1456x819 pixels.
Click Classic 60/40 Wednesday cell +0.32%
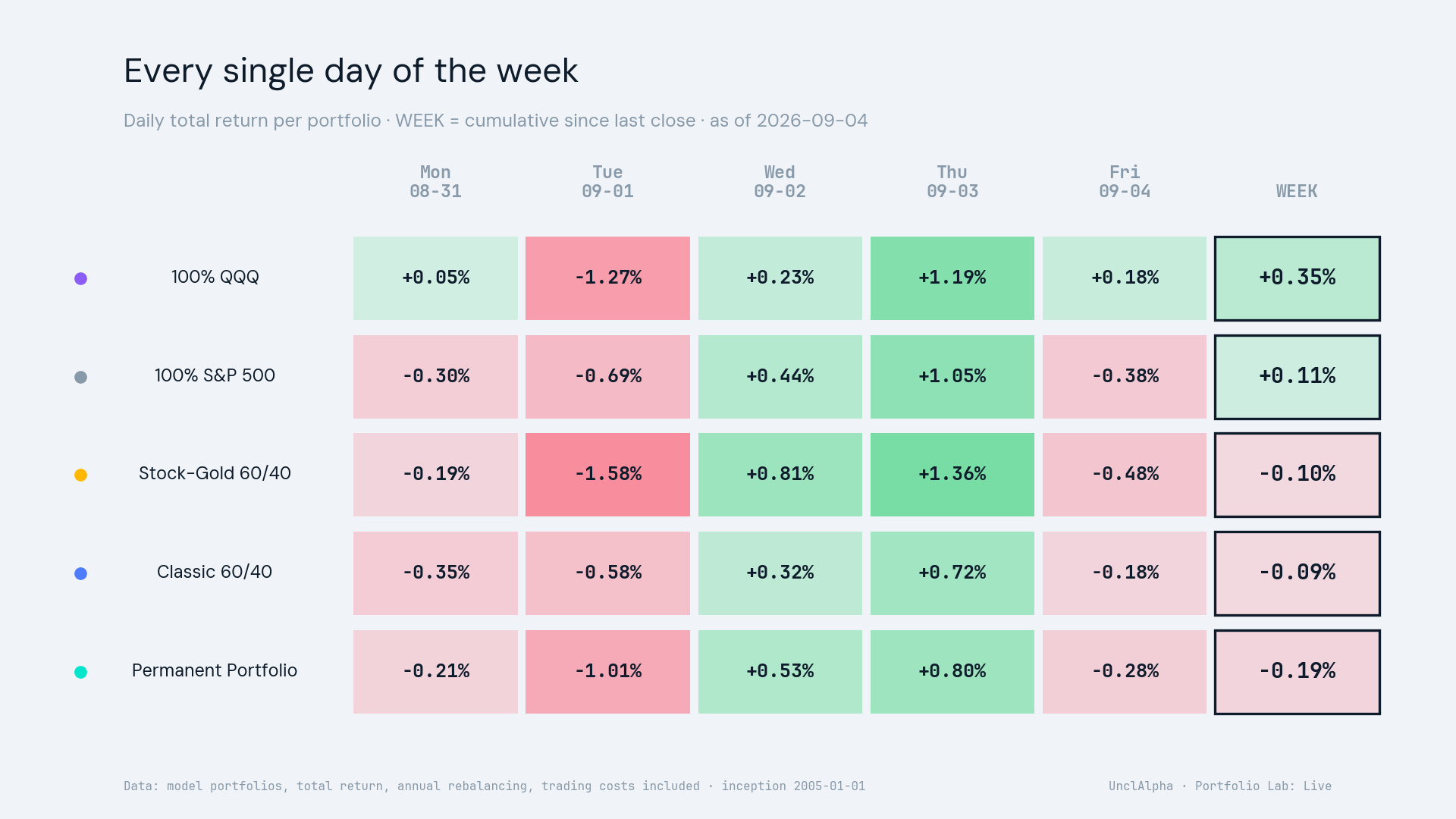pyautogui.click(x=780, y=573)
